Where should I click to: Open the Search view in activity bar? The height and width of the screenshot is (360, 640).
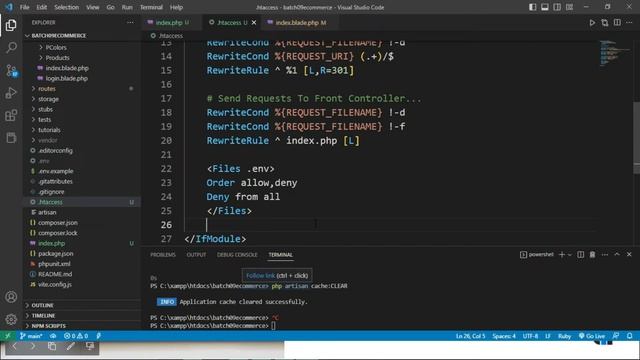[11, 47]
